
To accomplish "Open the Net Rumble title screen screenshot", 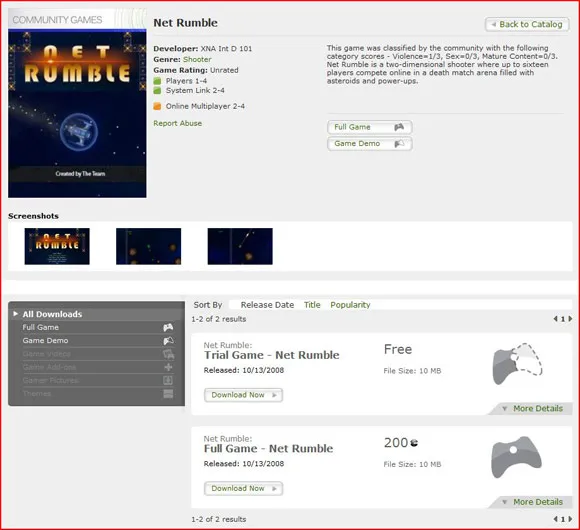I will pos(57,246).
